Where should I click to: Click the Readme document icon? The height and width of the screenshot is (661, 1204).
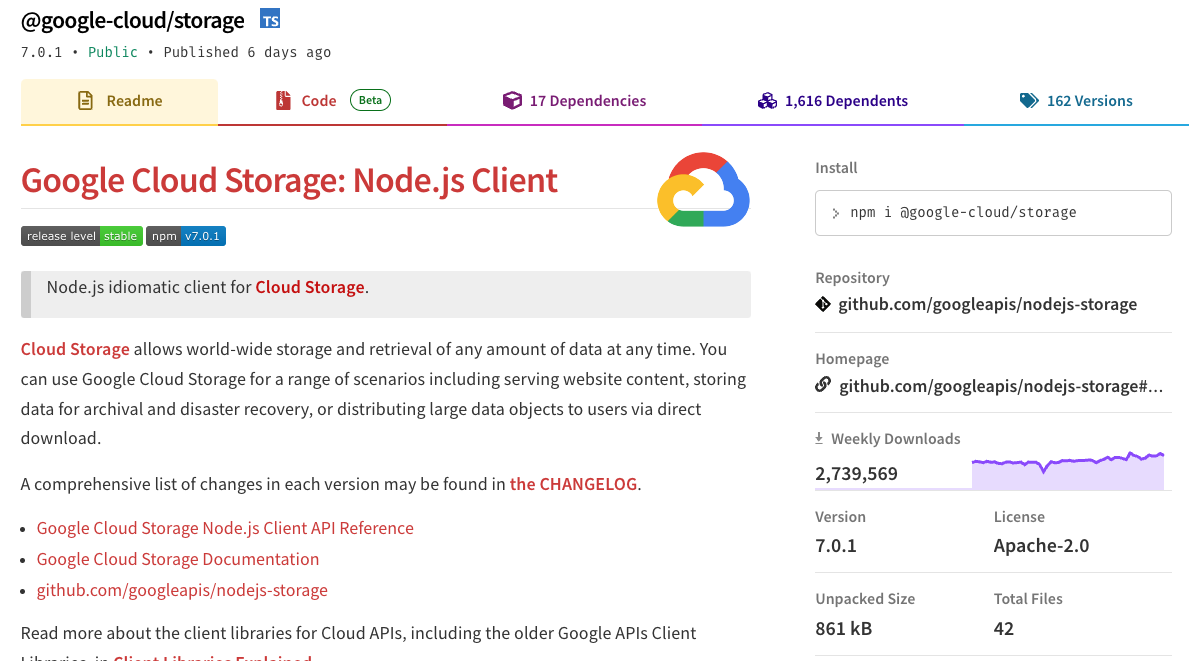(86, 101)
